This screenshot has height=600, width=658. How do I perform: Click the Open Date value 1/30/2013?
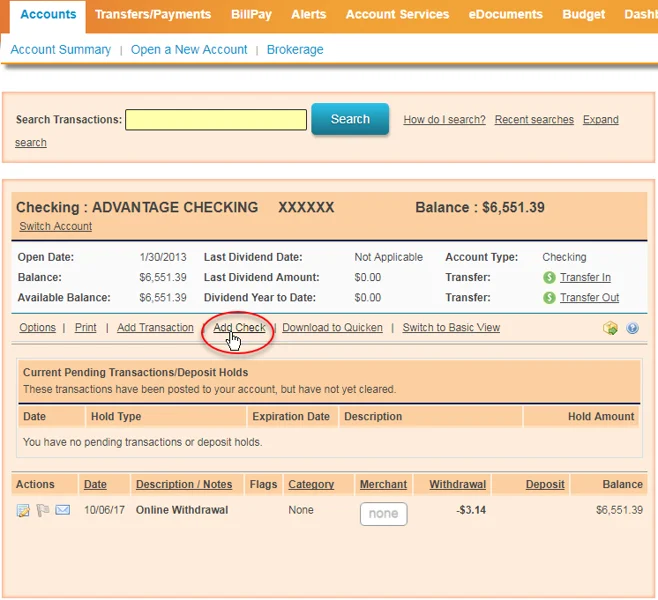[x=163, y=257]
